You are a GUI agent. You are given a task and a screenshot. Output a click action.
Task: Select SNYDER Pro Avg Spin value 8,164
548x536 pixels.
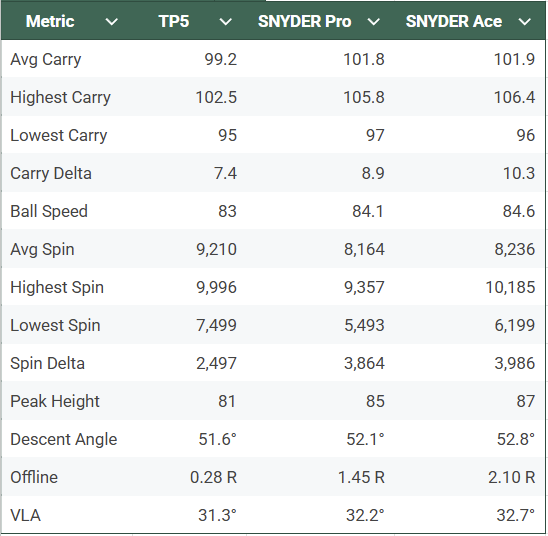pyautogui.click(x=364, y=249)
